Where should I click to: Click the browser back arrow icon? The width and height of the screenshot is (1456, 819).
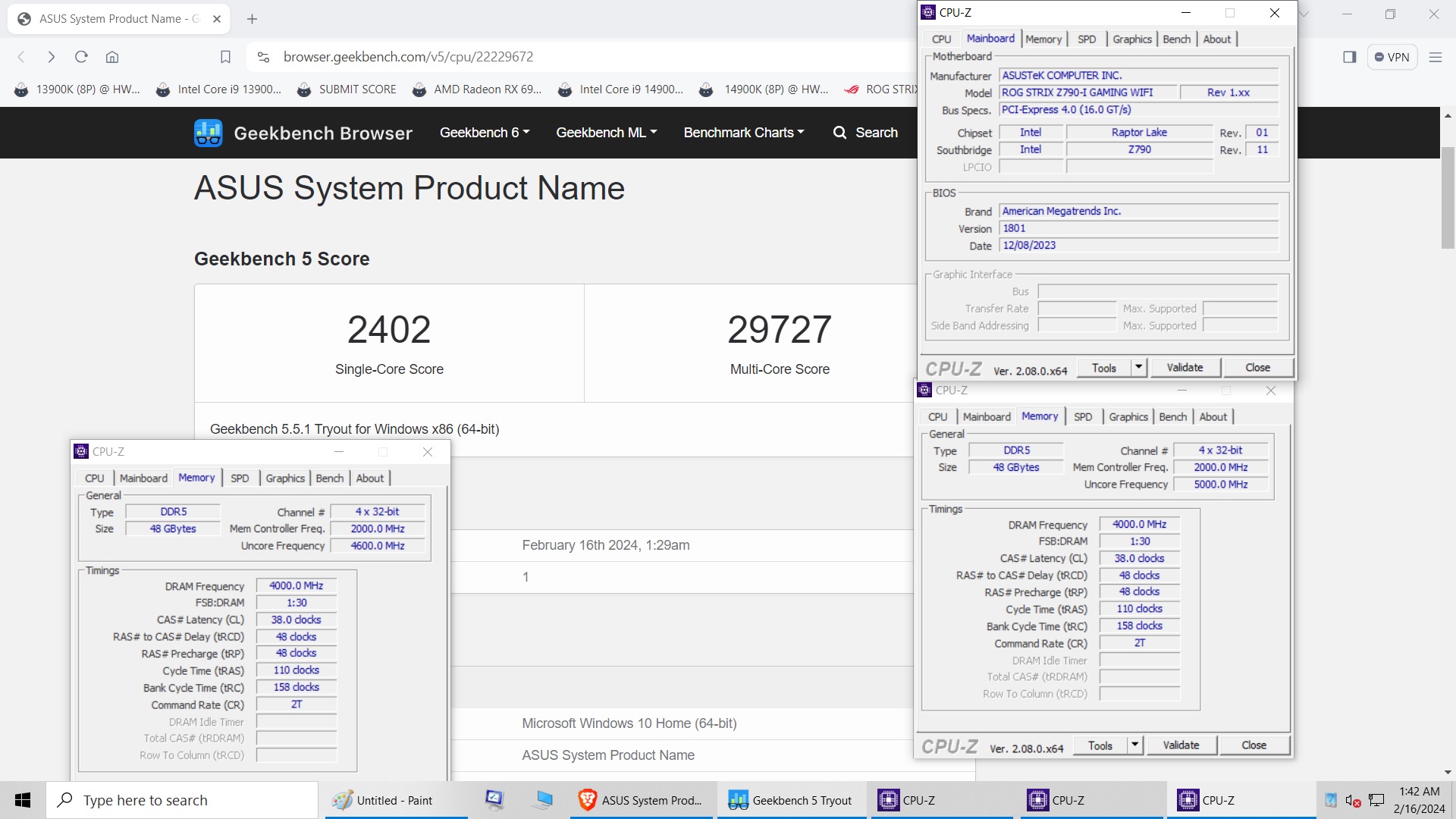[21, 57]
